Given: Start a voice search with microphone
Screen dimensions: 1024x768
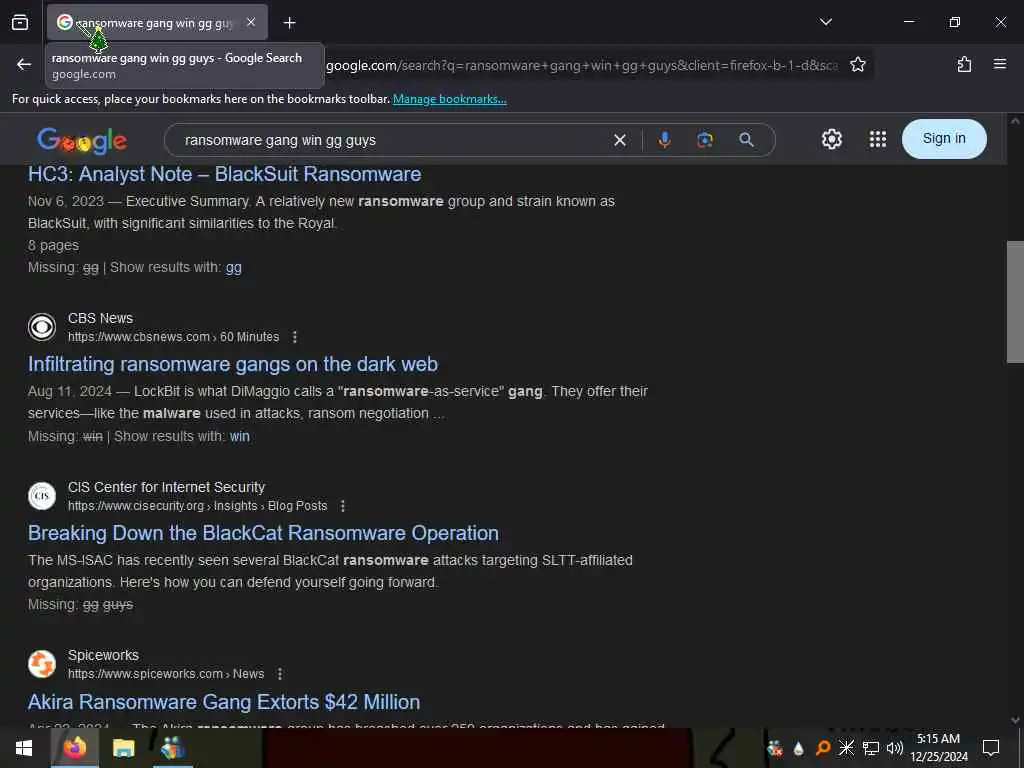Looking at the screenshot, I should coord(664,140).
